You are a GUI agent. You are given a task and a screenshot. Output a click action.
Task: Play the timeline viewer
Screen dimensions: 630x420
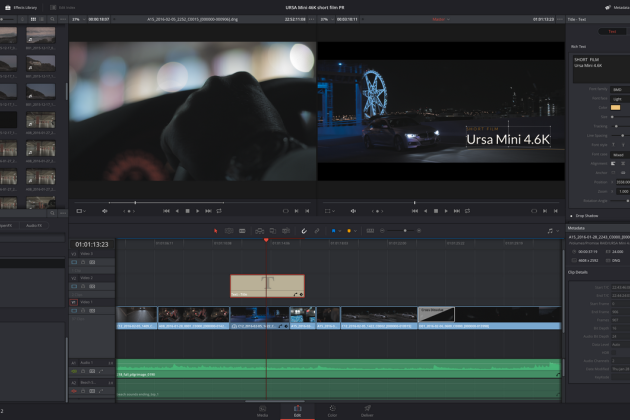446,211
